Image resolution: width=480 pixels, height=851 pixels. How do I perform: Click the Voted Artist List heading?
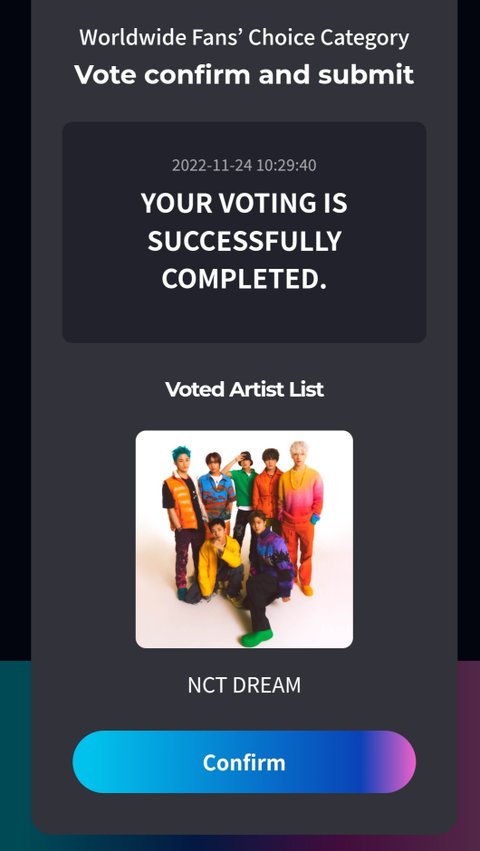[x=244, y=389]
